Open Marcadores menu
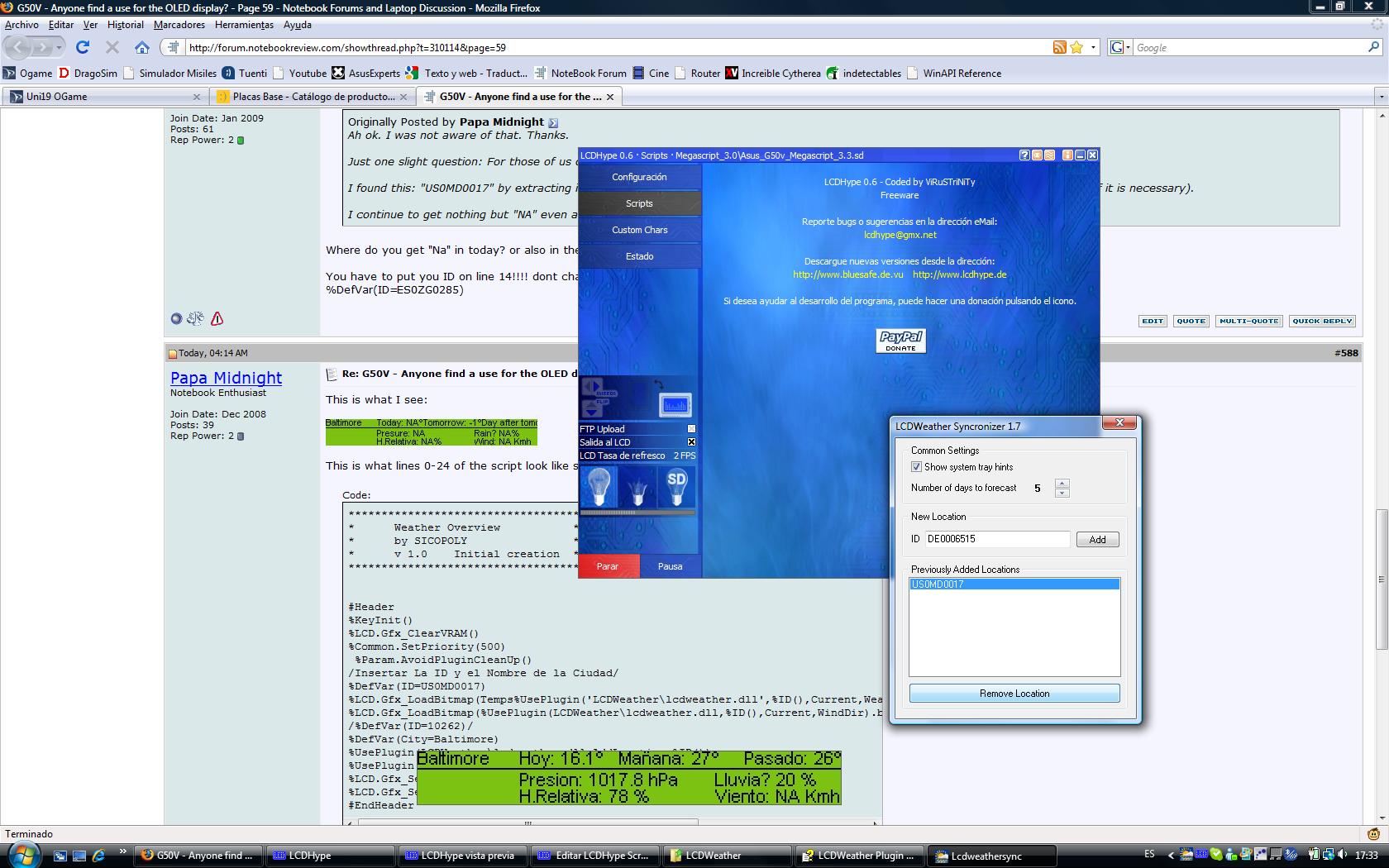This screenshot has height=868, width=1389. (x=179, y=25)
